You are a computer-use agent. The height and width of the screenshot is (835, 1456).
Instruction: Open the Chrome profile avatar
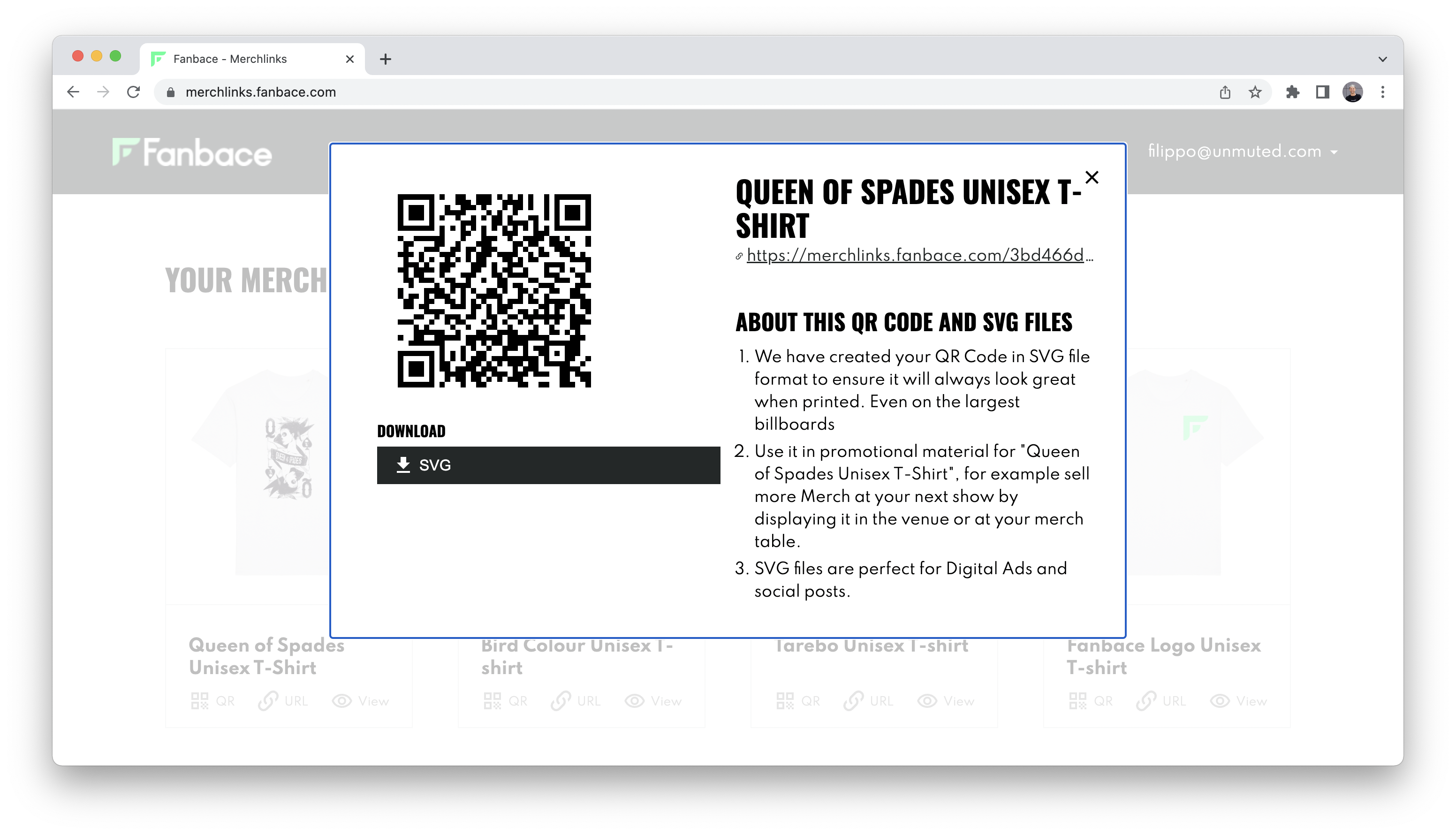tap(1352, 92)
